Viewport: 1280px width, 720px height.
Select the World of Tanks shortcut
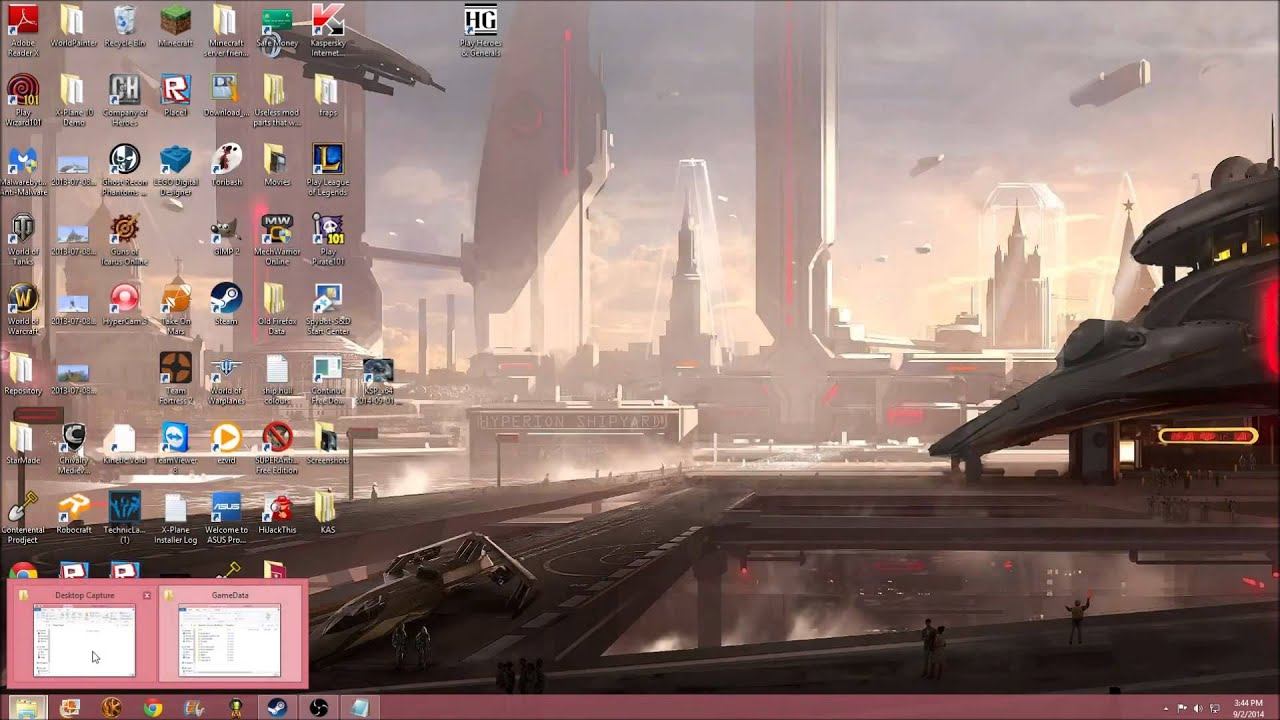click(x=23, y=240)
